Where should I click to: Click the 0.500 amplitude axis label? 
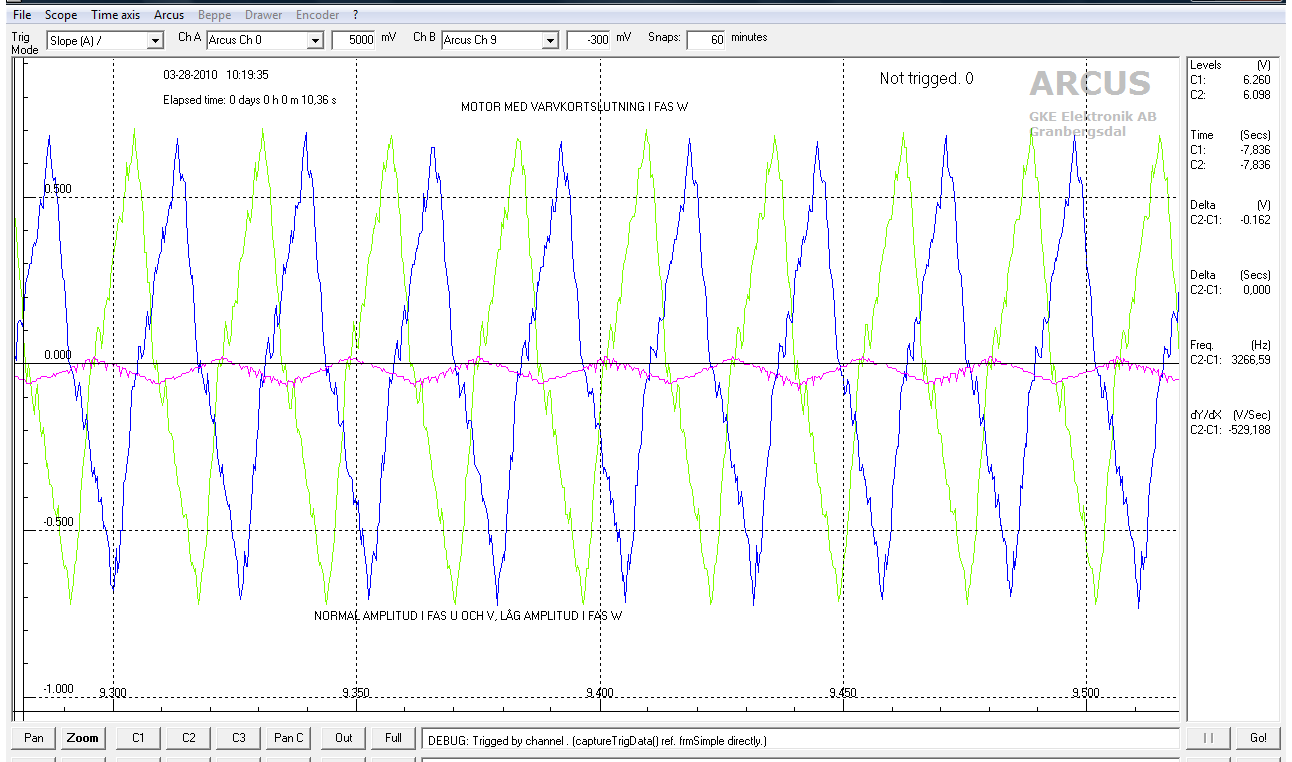[58, 189]
